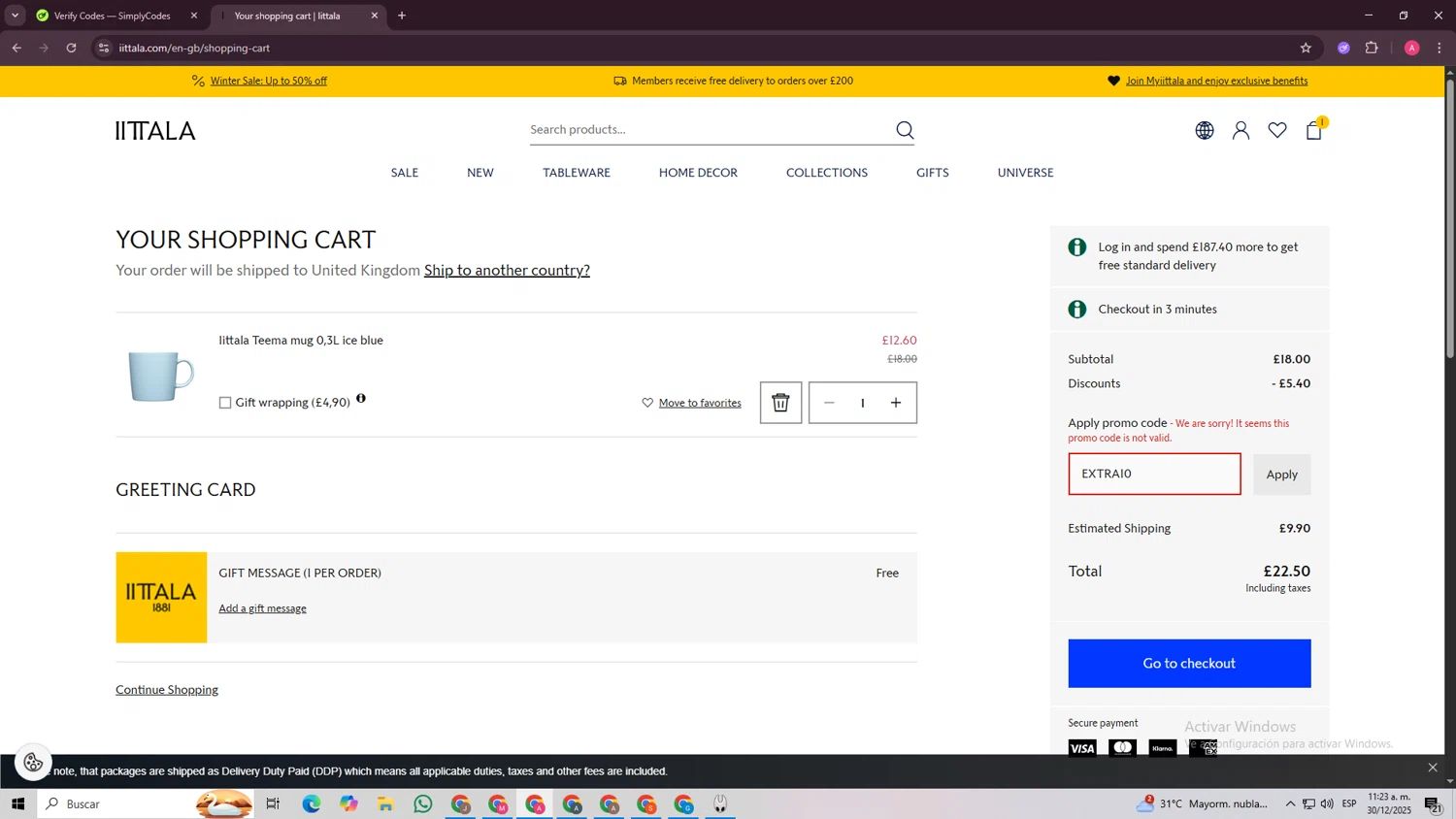Open the NEW menu
The height and width of the screenshot is (819, 1456).
pos(480,173)
